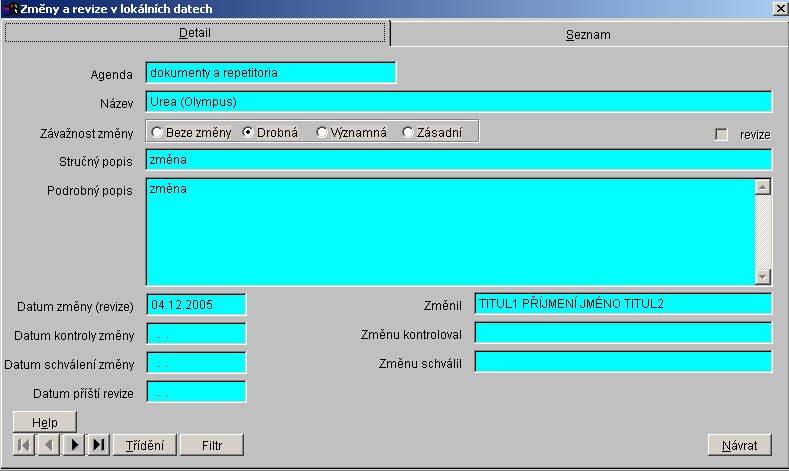The height and width of the screenshot is (471, 789).
Task: Select the 'Významná' severity option
Action: [322, 132]
